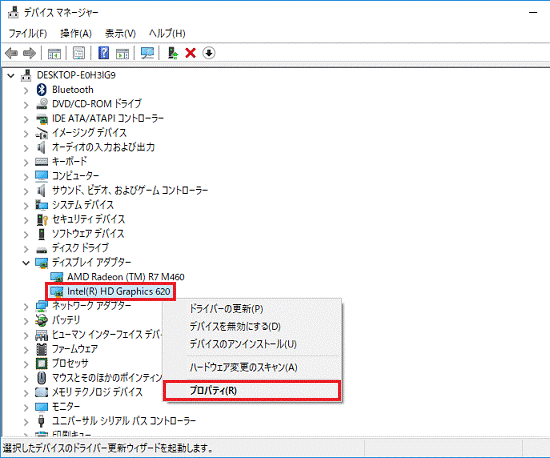Click the Update driver toolbar icon
Screen dimensions: 550x458
(x=173, y=53)
